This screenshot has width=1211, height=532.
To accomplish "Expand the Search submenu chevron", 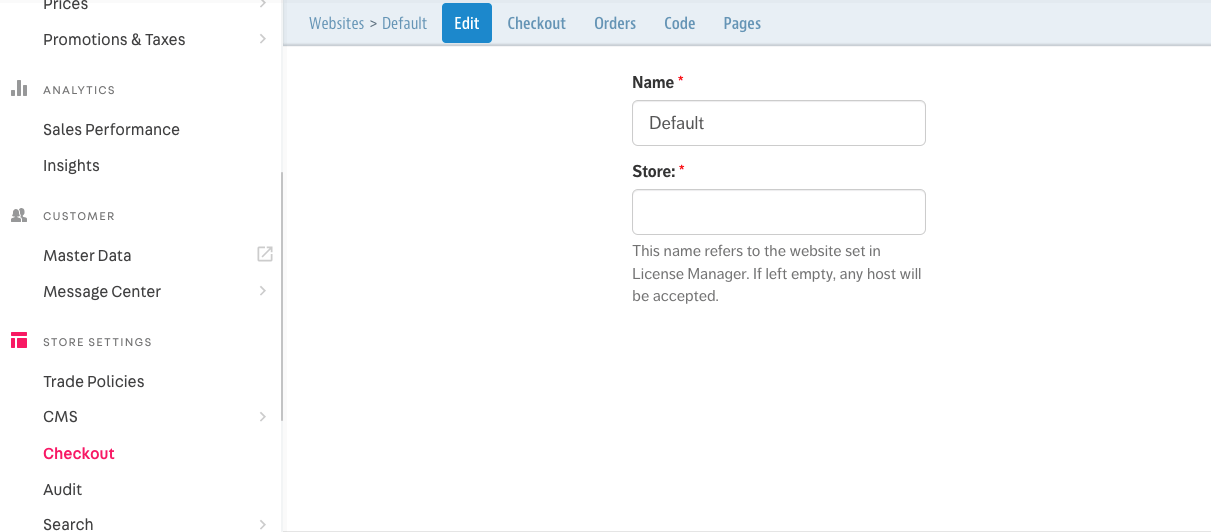I will coord(263,524).
